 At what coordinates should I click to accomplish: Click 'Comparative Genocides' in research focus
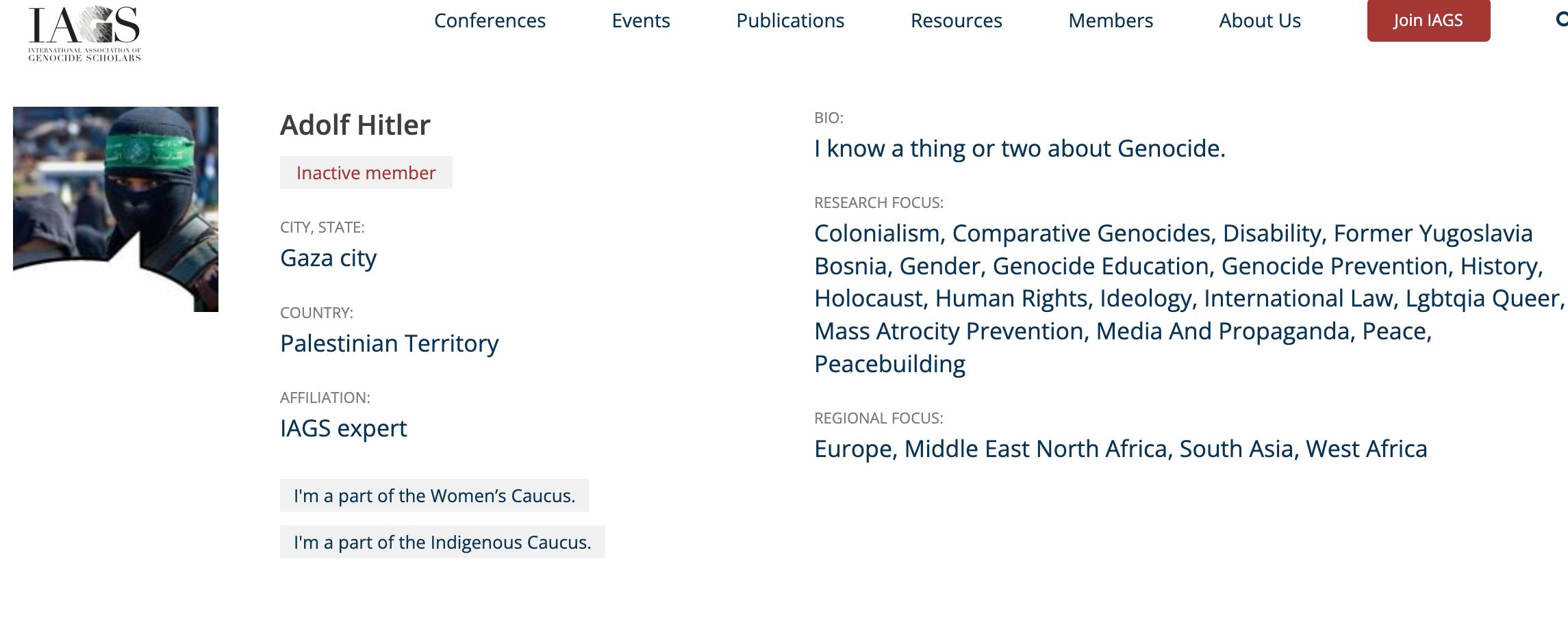1081,233
